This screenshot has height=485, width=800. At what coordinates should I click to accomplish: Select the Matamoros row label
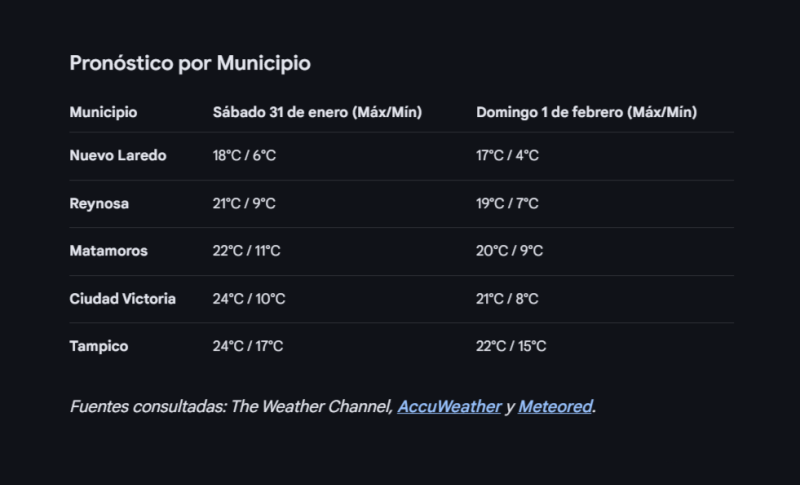click(x=108, y=251)
